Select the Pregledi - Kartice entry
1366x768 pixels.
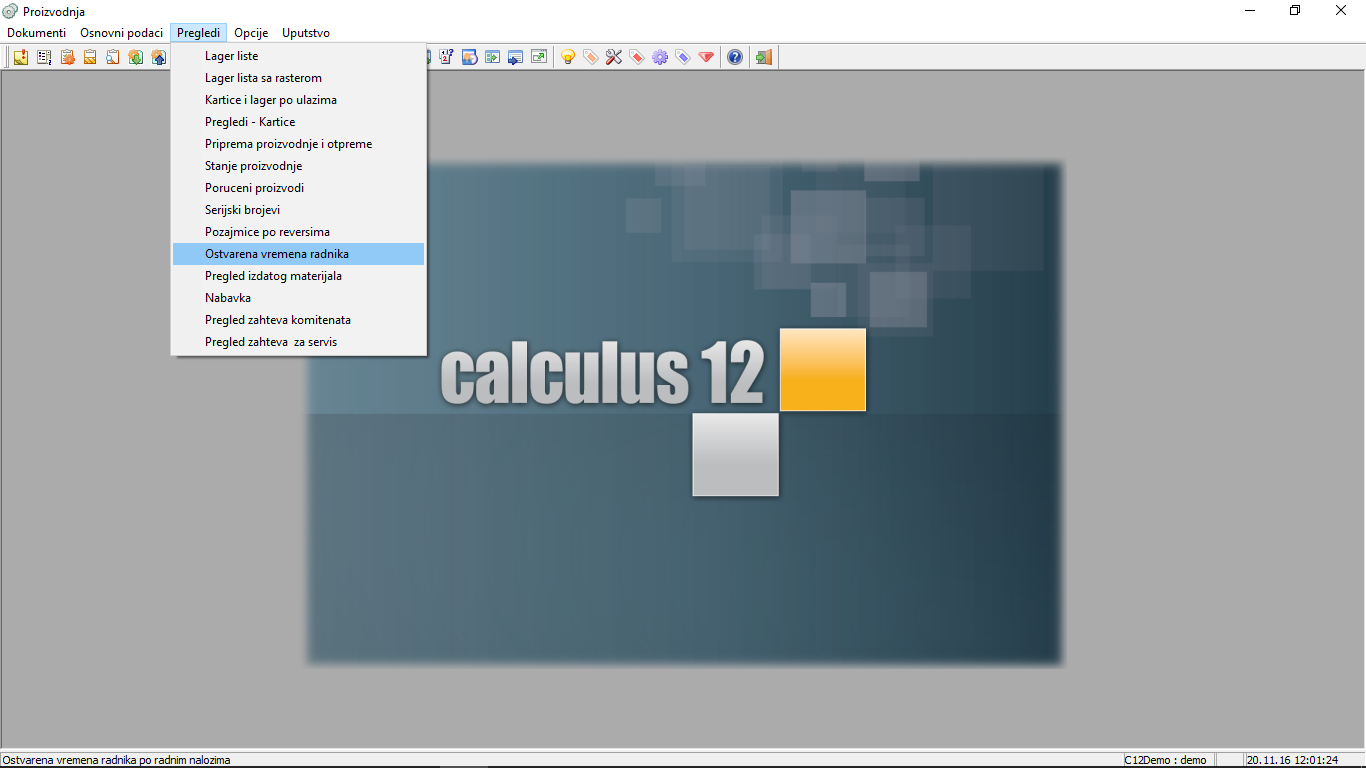click(298, 122)
